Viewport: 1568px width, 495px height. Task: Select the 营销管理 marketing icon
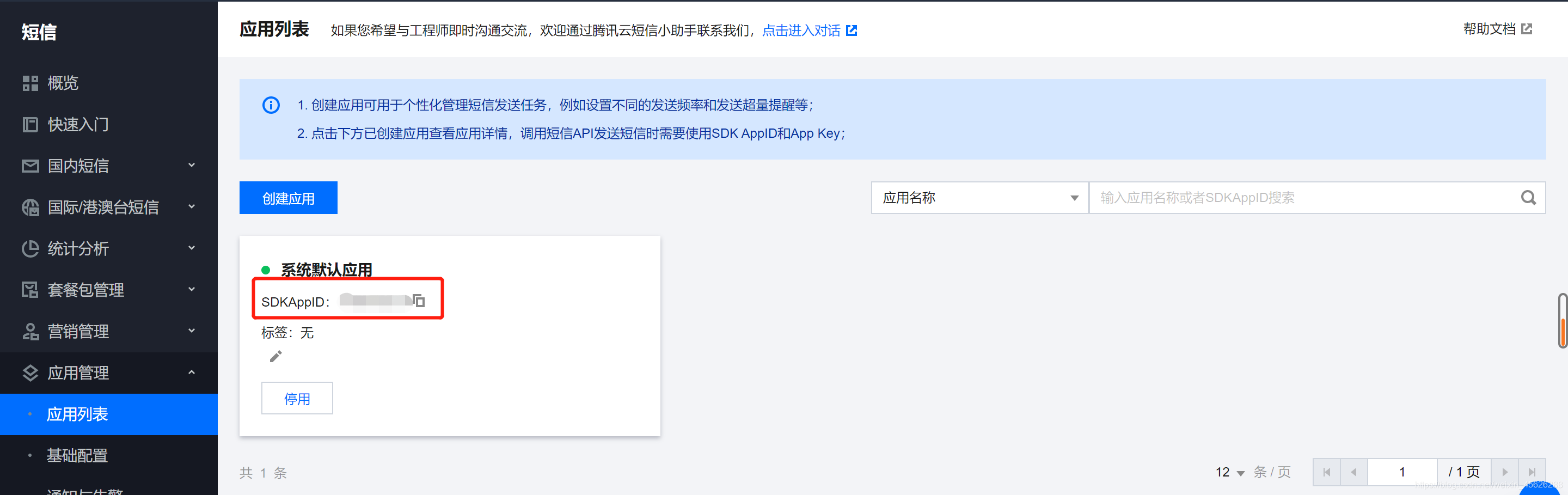30,331
